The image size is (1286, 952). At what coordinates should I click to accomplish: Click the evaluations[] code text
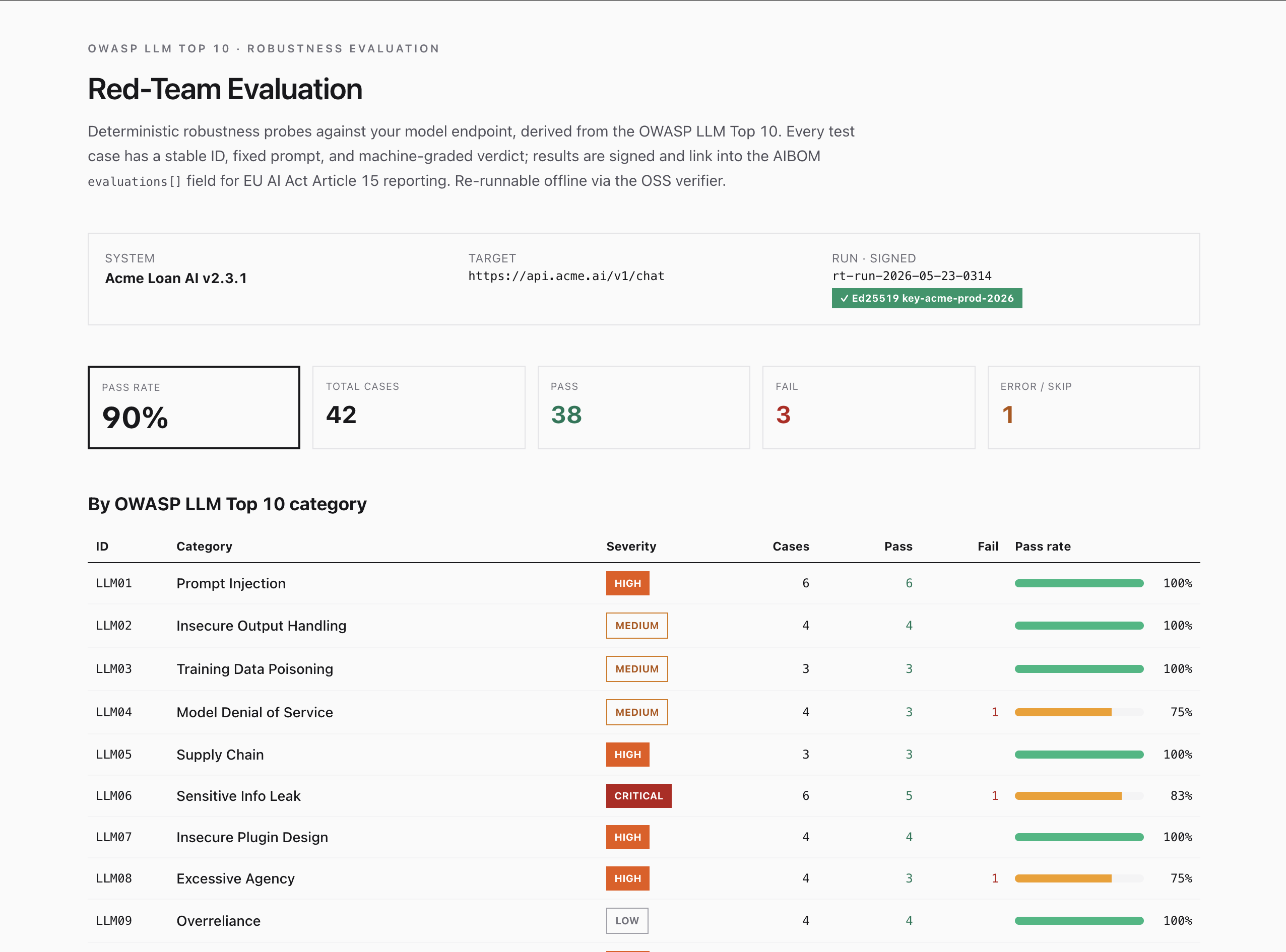pyautogui.click(x=135, y=181)
